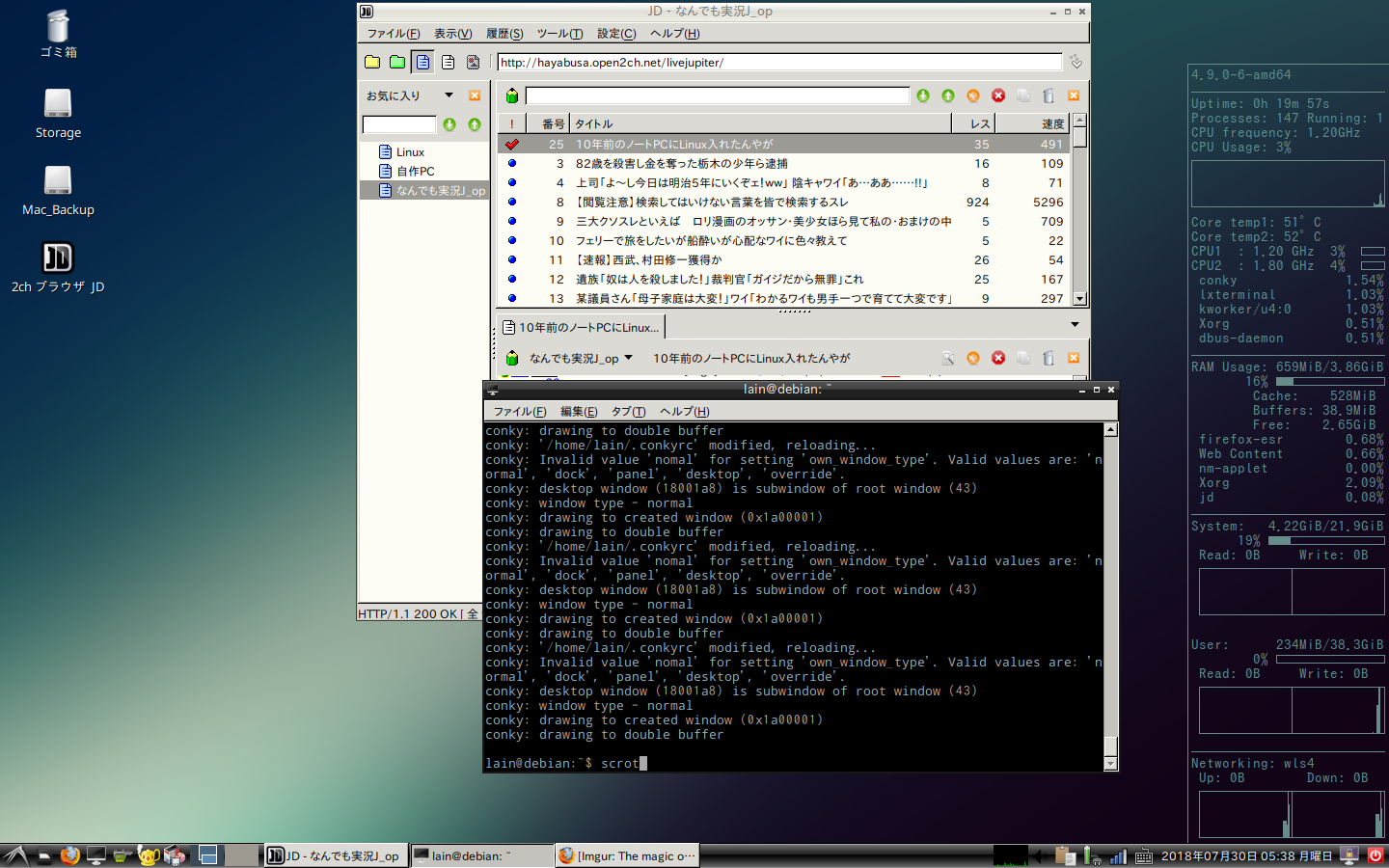Image resolution: width=1389 pixels, height=868 pixels.
Task: Open the ツール(T) menu in JD
Action: (x=559, y=34)
